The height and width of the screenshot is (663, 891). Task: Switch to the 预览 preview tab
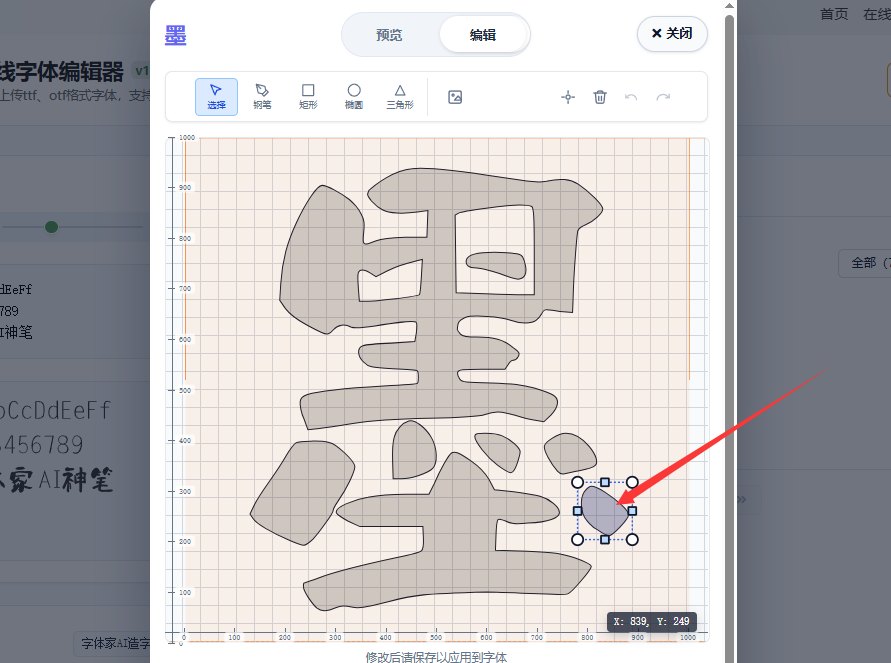pyautogui.click(x=389, y=34)
